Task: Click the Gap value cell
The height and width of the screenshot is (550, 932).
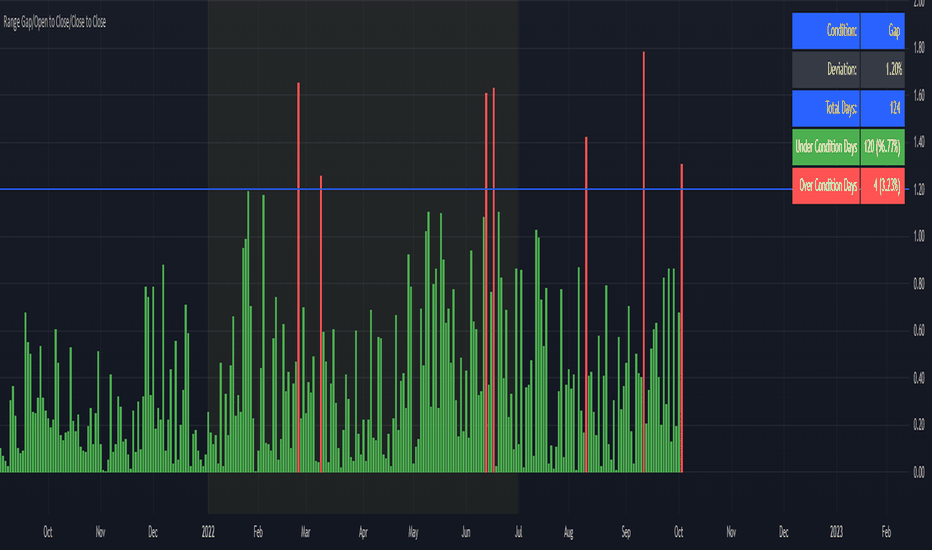Action: pos(883,31)
